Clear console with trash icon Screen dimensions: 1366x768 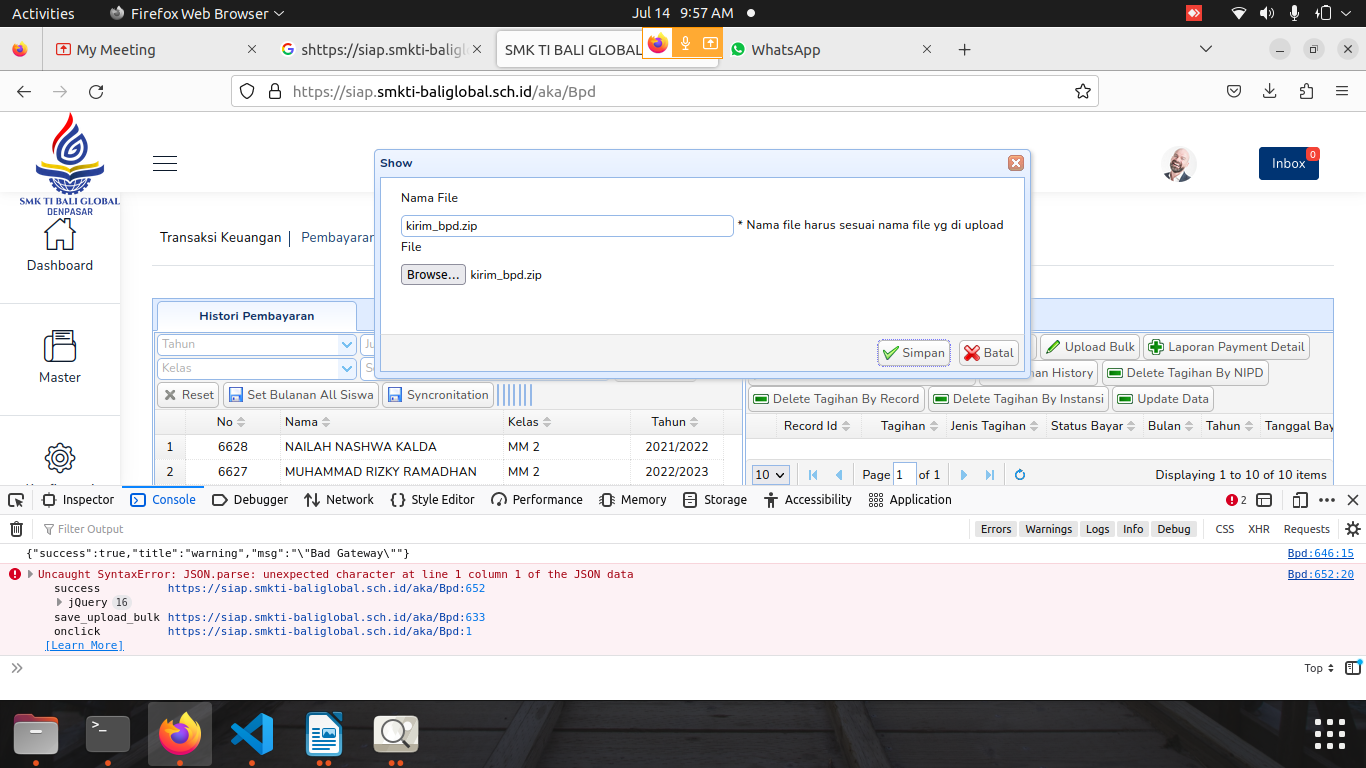point(16,529)
